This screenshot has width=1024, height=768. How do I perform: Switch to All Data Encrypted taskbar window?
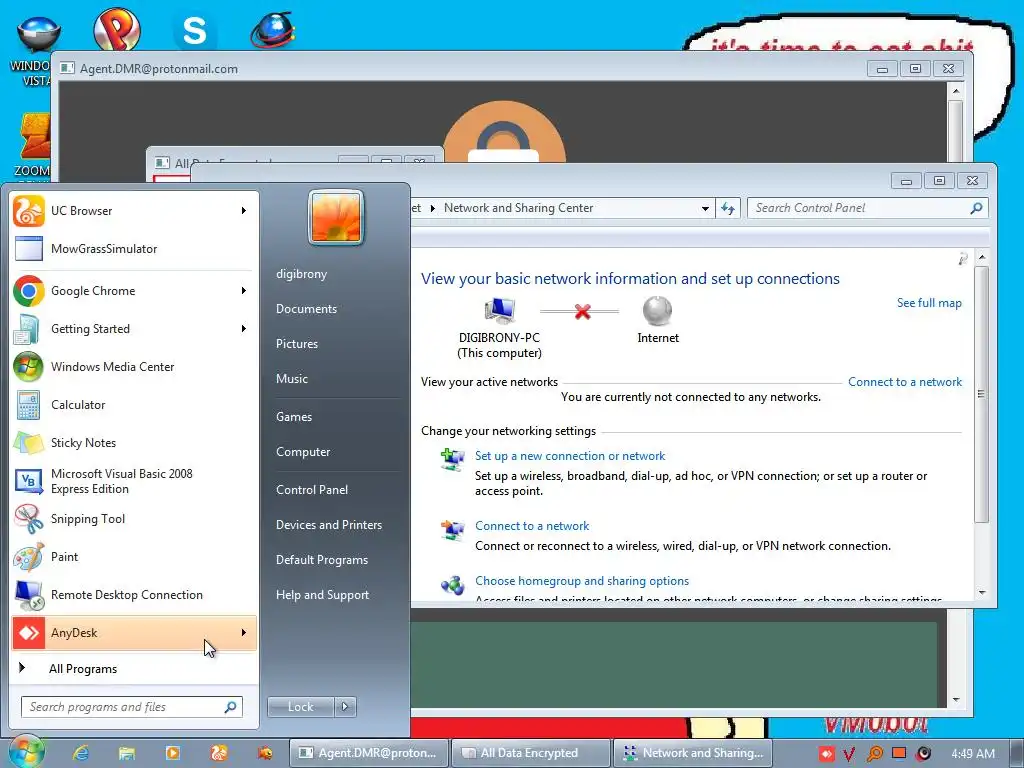(530, 753)
